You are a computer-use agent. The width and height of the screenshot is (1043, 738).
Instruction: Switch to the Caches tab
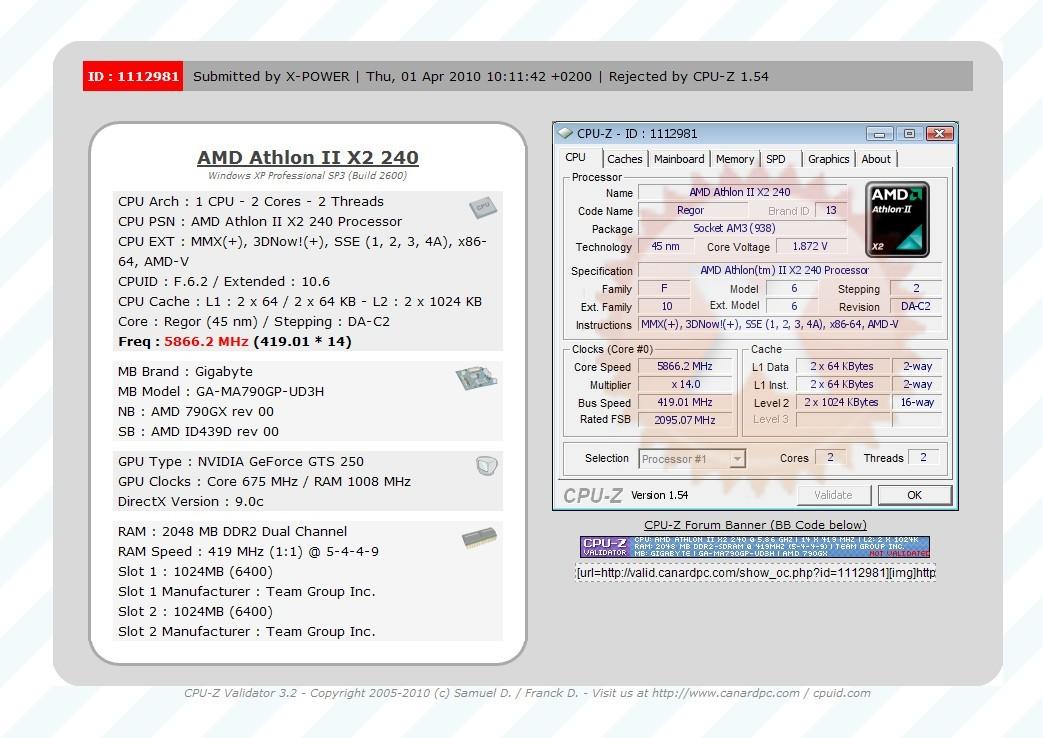[x=625, y=159]
